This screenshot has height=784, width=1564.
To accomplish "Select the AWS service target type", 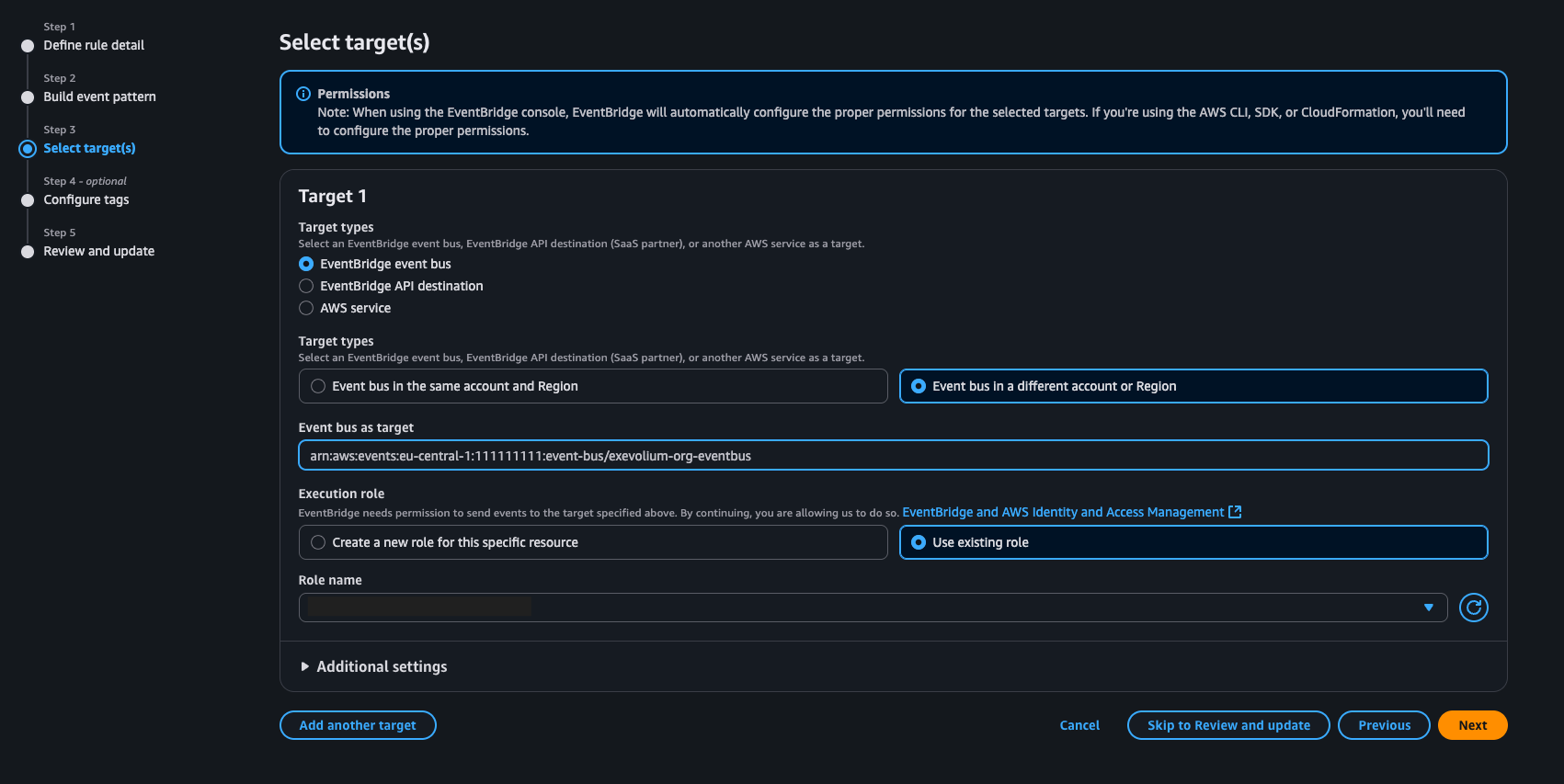I will pos(306,308).
